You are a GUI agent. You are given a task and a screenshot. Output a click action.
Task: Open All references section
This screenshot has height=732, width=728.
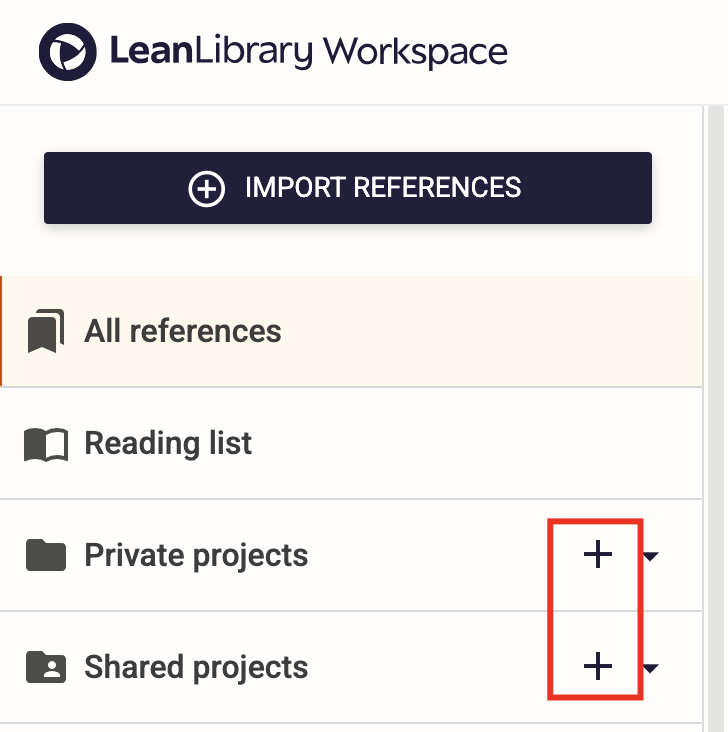(x=351, y=331)
